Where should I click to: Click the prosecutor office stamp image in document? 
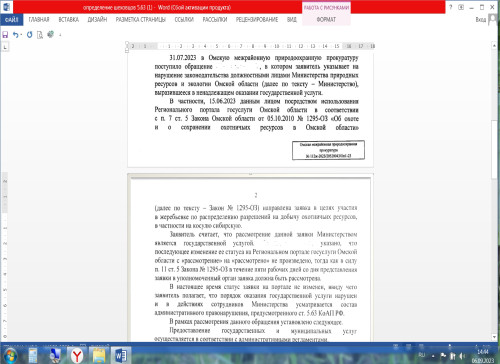click(328, 150)
